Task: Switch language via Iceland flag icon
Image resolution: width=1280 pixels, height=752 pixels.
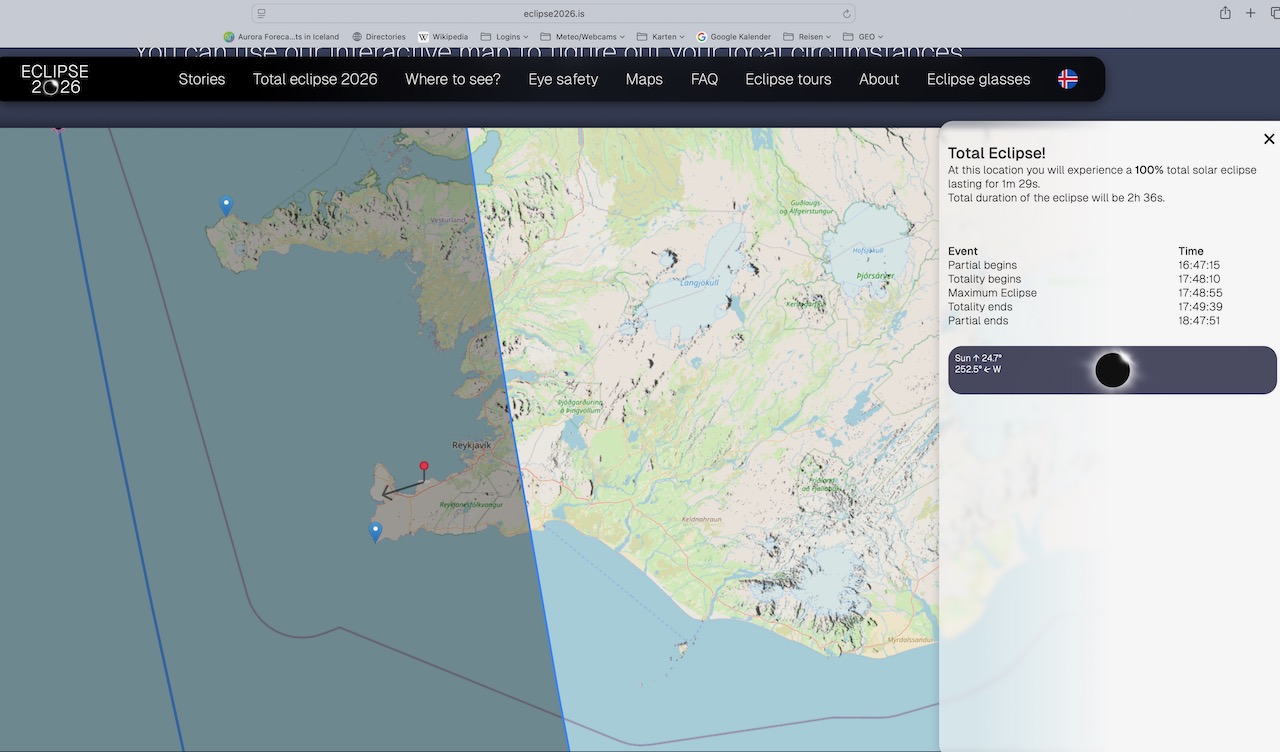Action: (x=1067, y=79)
